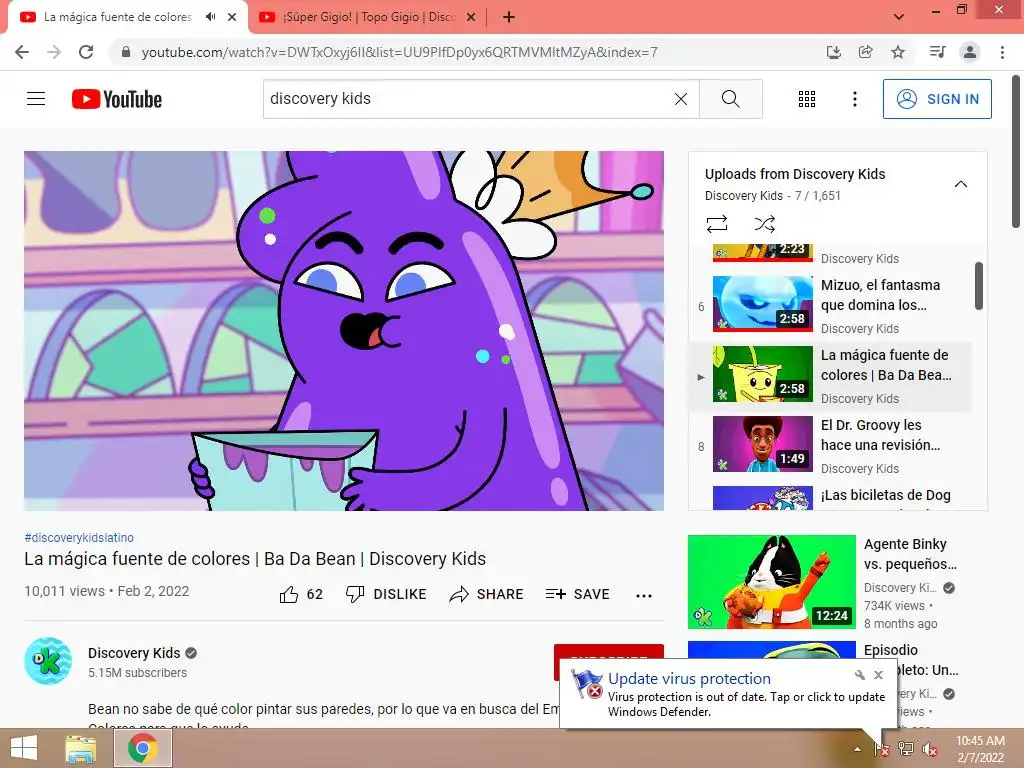The height and width of the screenshot is (768, 1024).
Task: Click SIGN IN button
Action: pos(937,99)
